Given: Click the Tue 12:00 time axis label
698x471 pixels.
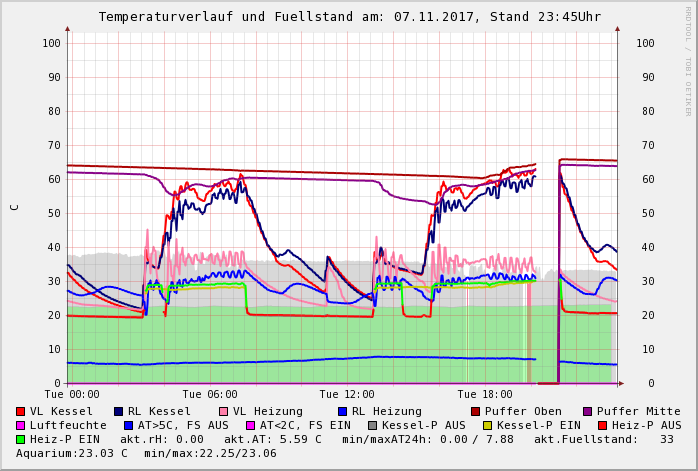Looking at the screenshot, I should tap(347, 395).
